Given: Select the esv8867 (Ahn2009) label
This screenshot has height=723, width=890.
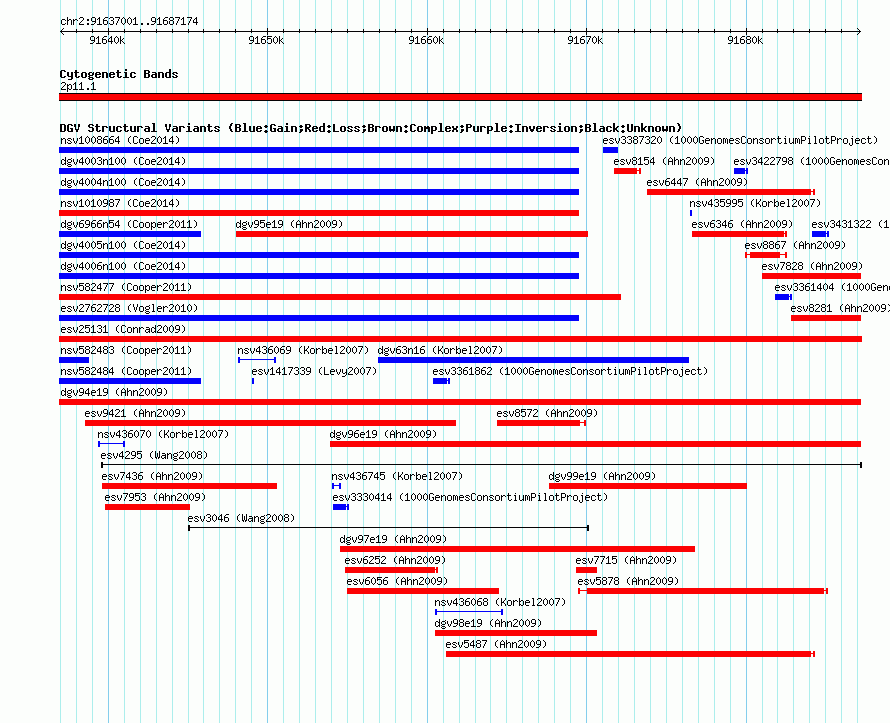Looking at the screenshot, I should click(x=795, y=245).
